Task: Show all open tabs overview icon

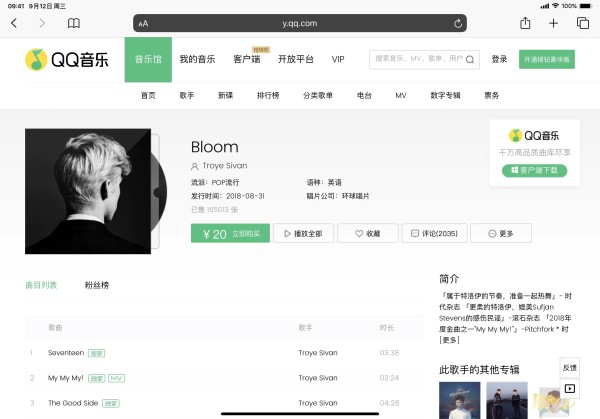Action: coord(583,23)
